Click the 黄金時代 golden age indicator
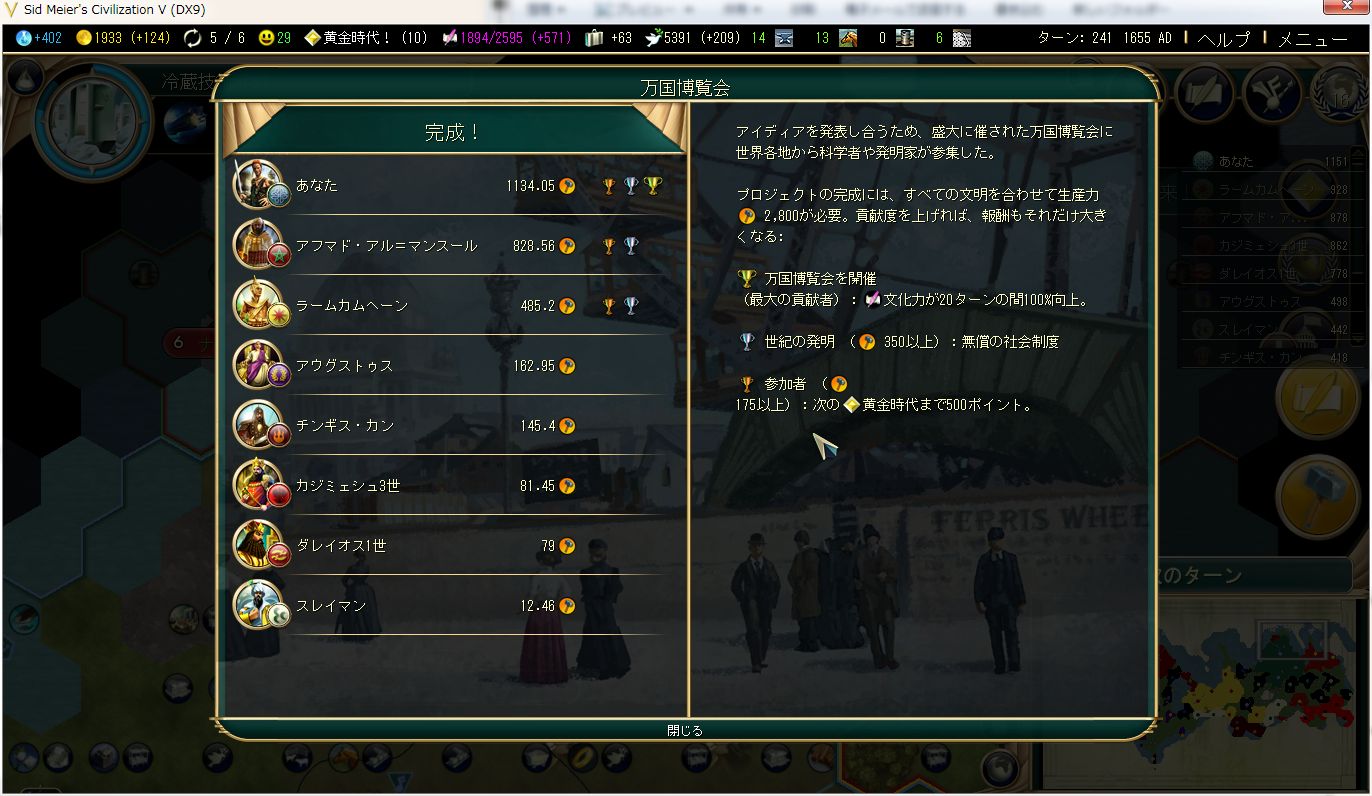The width and height of the screenshot is (1372, 796). pos(367,38)
